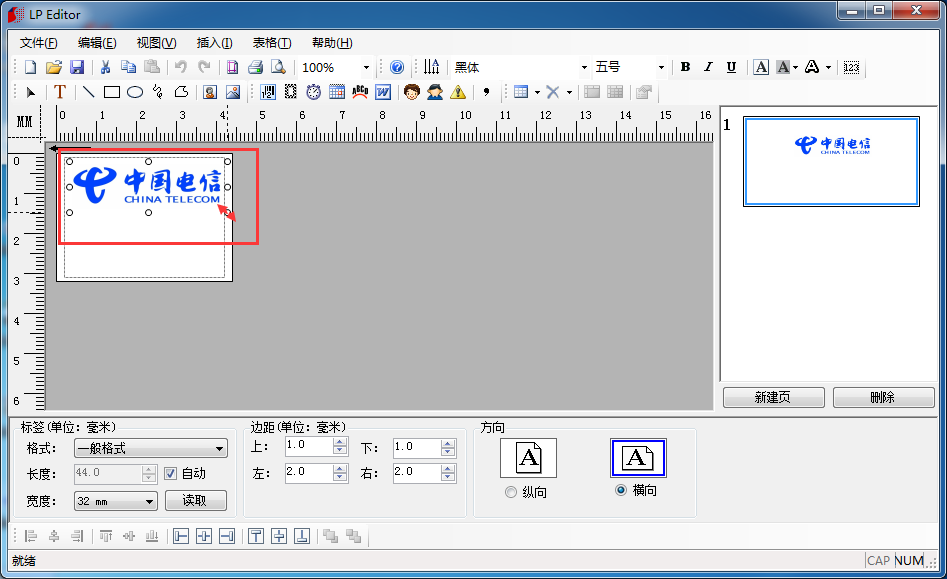Save the label with the floppy icon
This screenshot has width=947, height=579.
point(76,67)
